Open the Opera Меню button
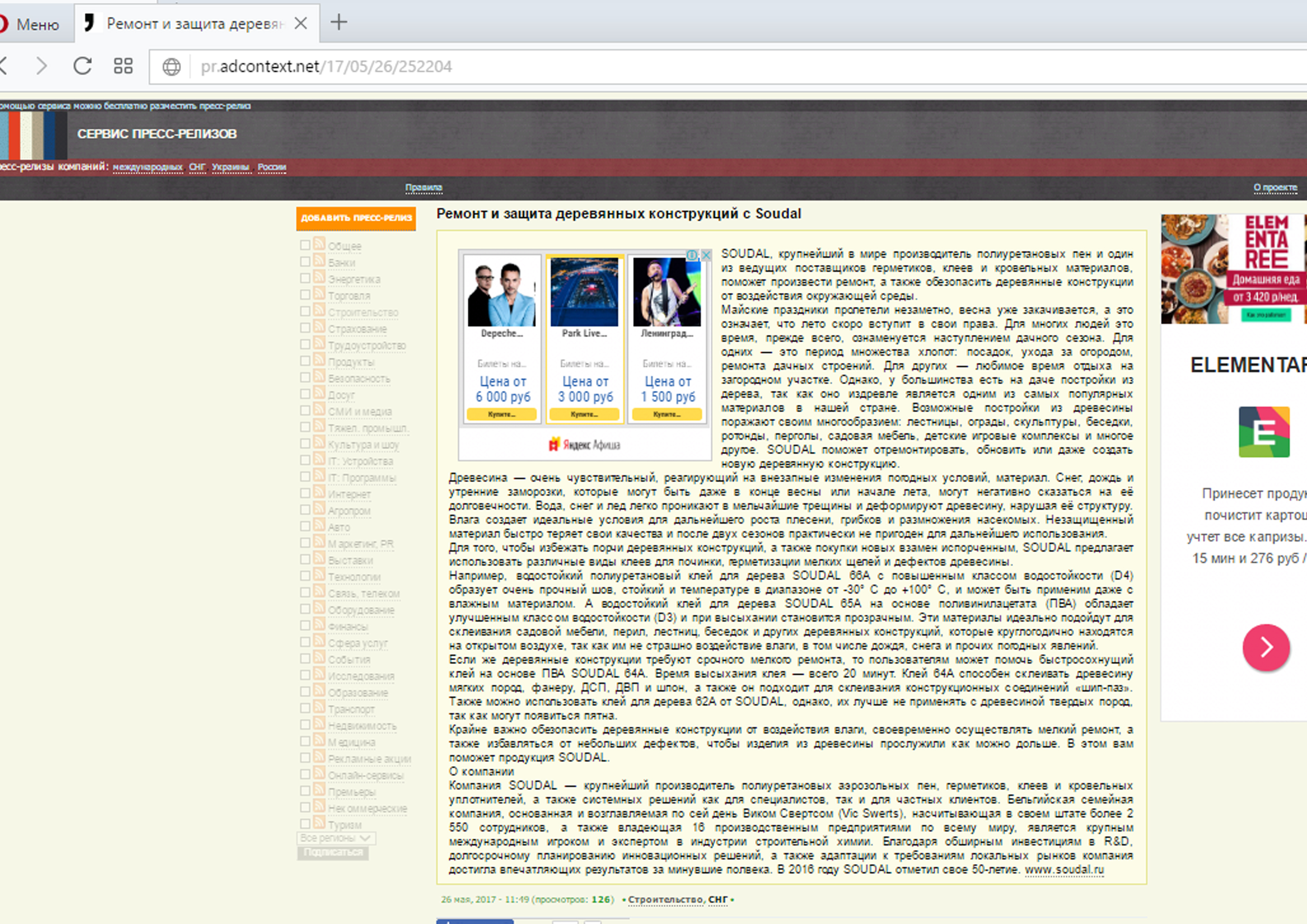This screenshot has height=924, width=1307. 29,24
